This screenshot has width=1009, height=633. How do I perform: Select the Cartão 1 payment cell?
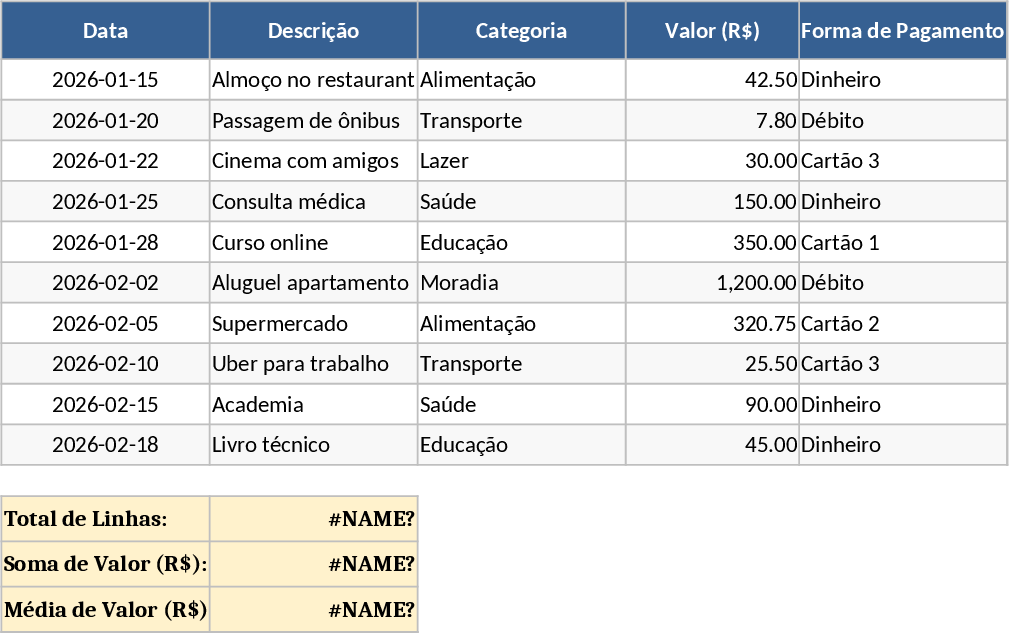coord(902,243)
